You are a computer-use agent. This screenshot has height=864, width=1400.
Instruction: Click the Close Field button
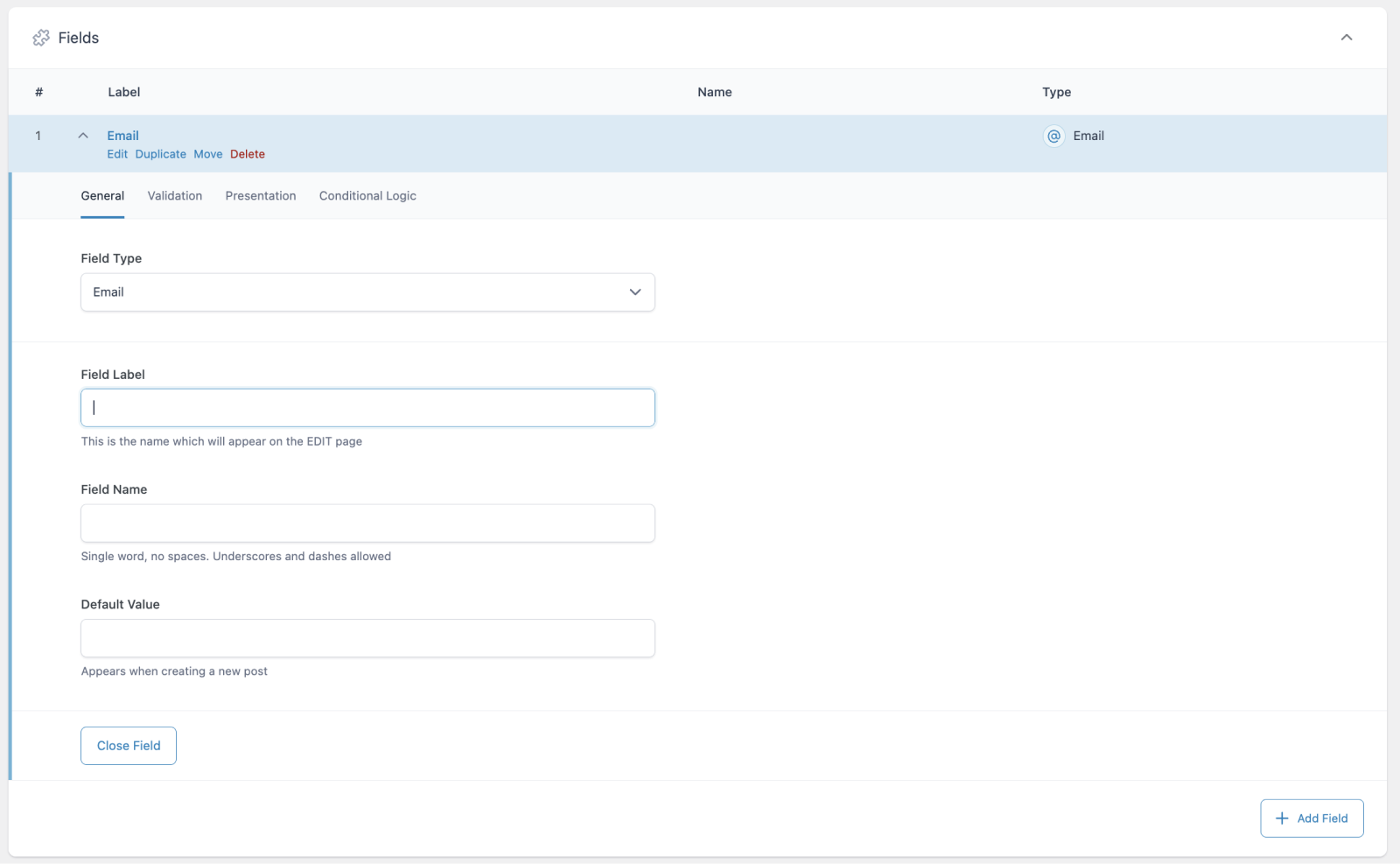(x=128, y=745)
